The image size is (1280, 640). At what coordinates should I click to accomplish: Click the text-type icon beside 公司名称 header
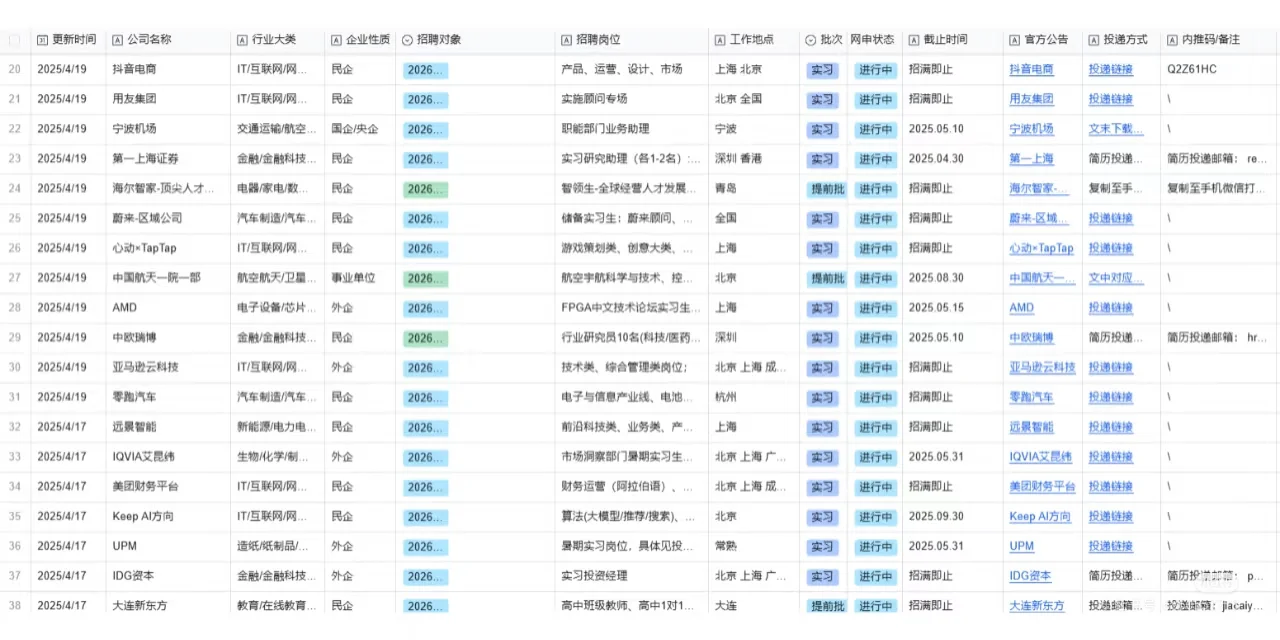pyautogui.click(x=117, y=40)
